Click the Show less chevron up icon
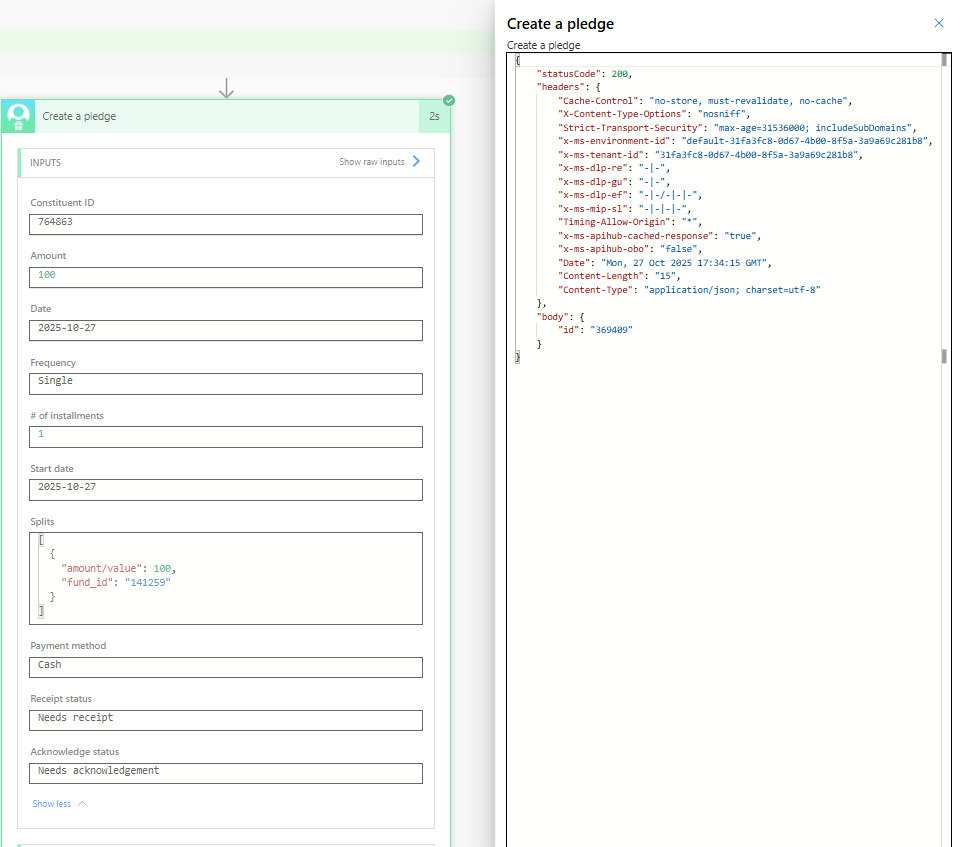This screenshot has width=962, height=847. (83, 803)
